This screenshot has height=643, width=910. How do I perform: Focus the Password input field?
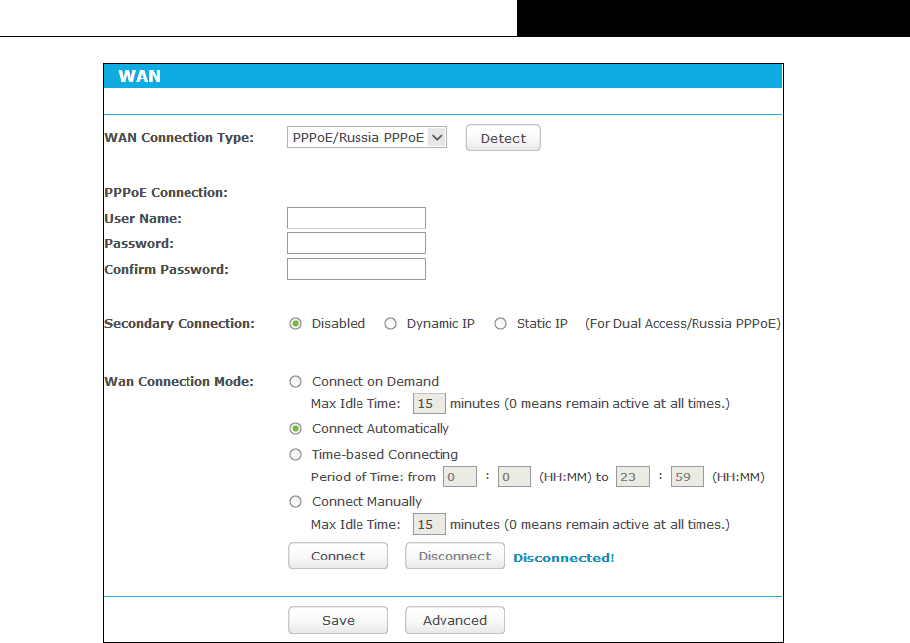(x=356, y=243)
